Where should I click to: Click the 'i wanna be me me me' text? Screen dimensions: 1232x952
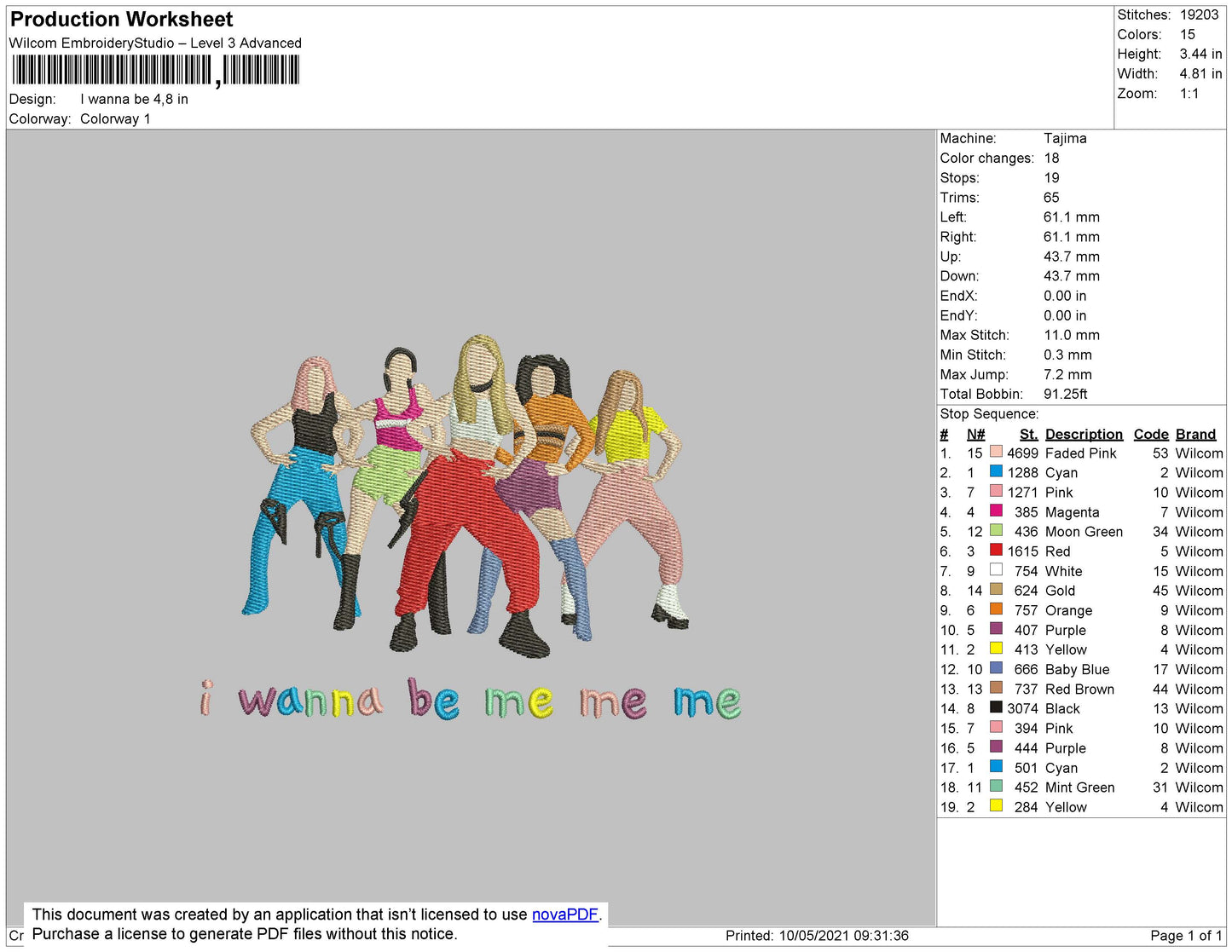[471, 700]
